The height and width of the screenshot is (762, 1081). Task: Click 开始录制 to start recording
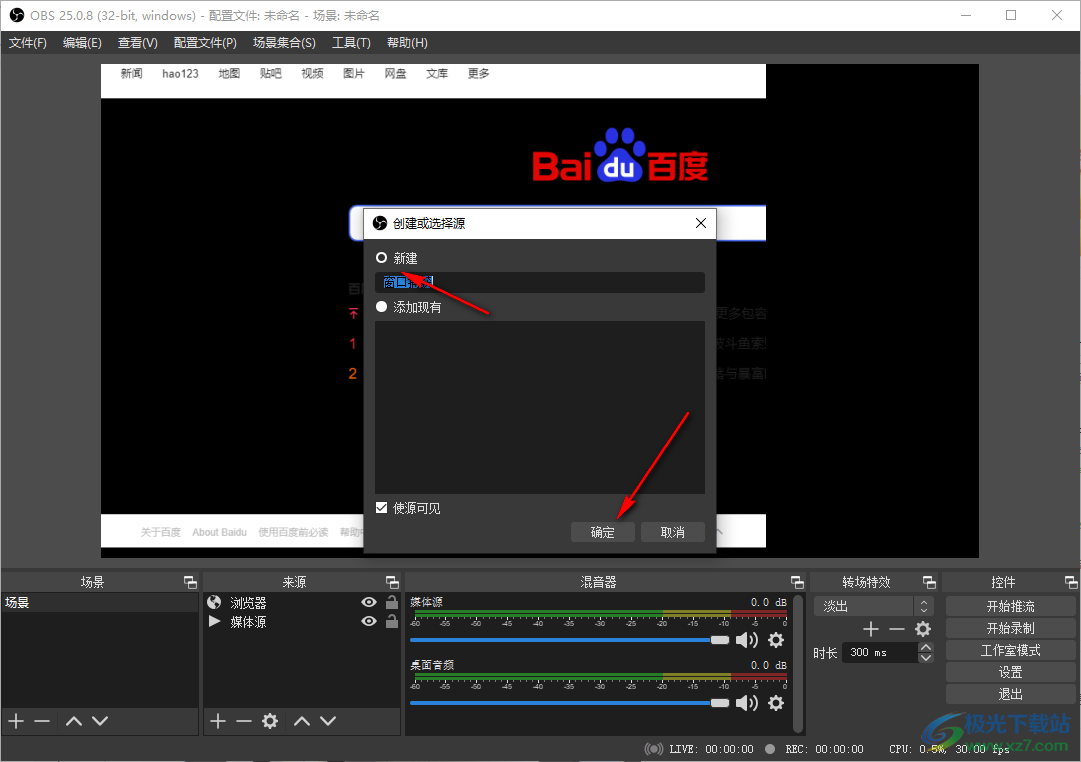[1010, 628]
